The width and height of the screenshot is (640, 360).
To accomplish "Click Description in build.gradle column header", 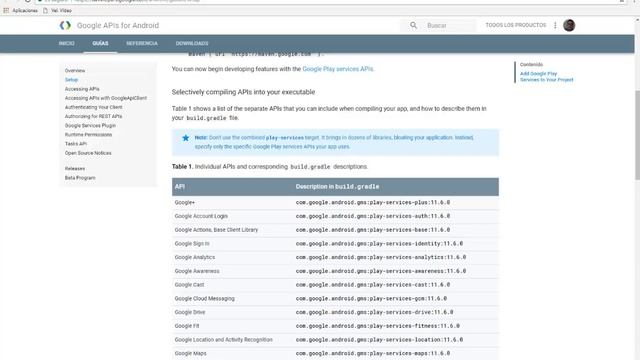I will tap(337, 187).
